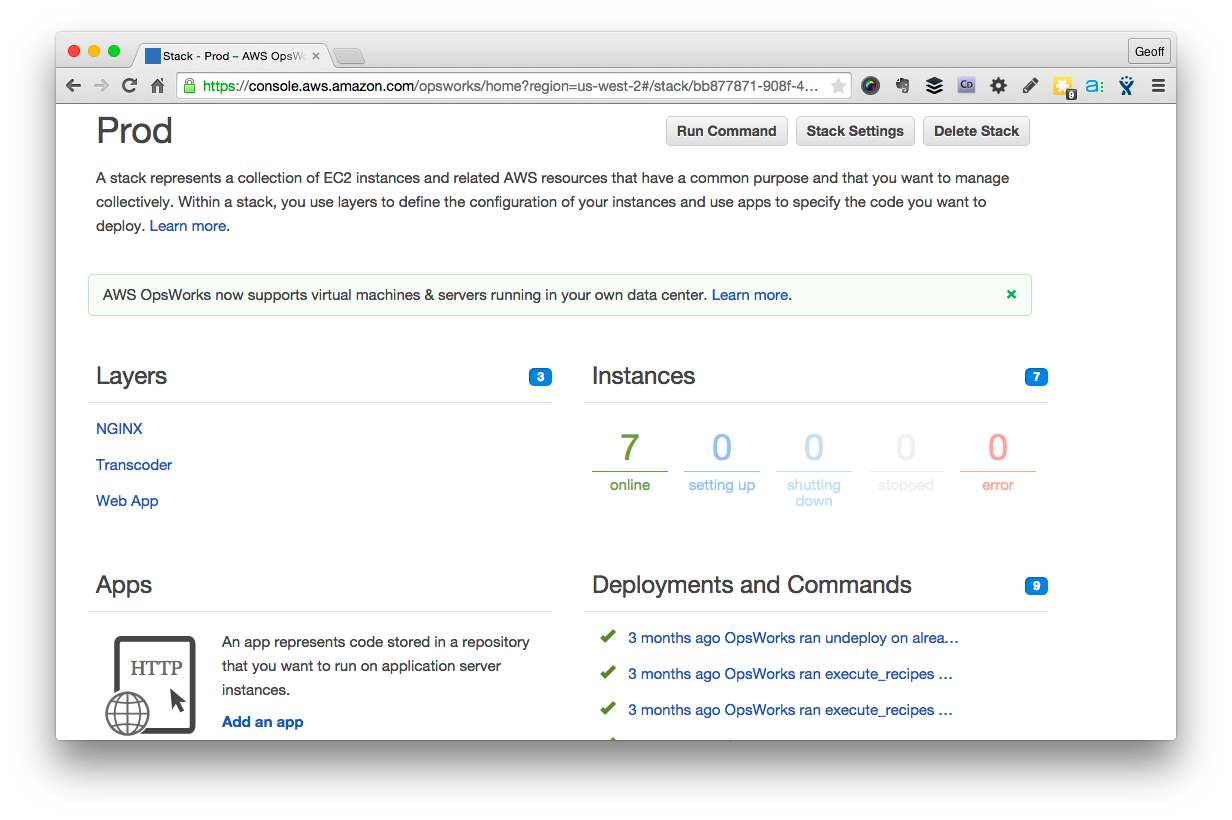The width and height of the screenshot is (1232, 820).
Task: Click the purple Cb extension icon
Action: [x=966, y=86]
